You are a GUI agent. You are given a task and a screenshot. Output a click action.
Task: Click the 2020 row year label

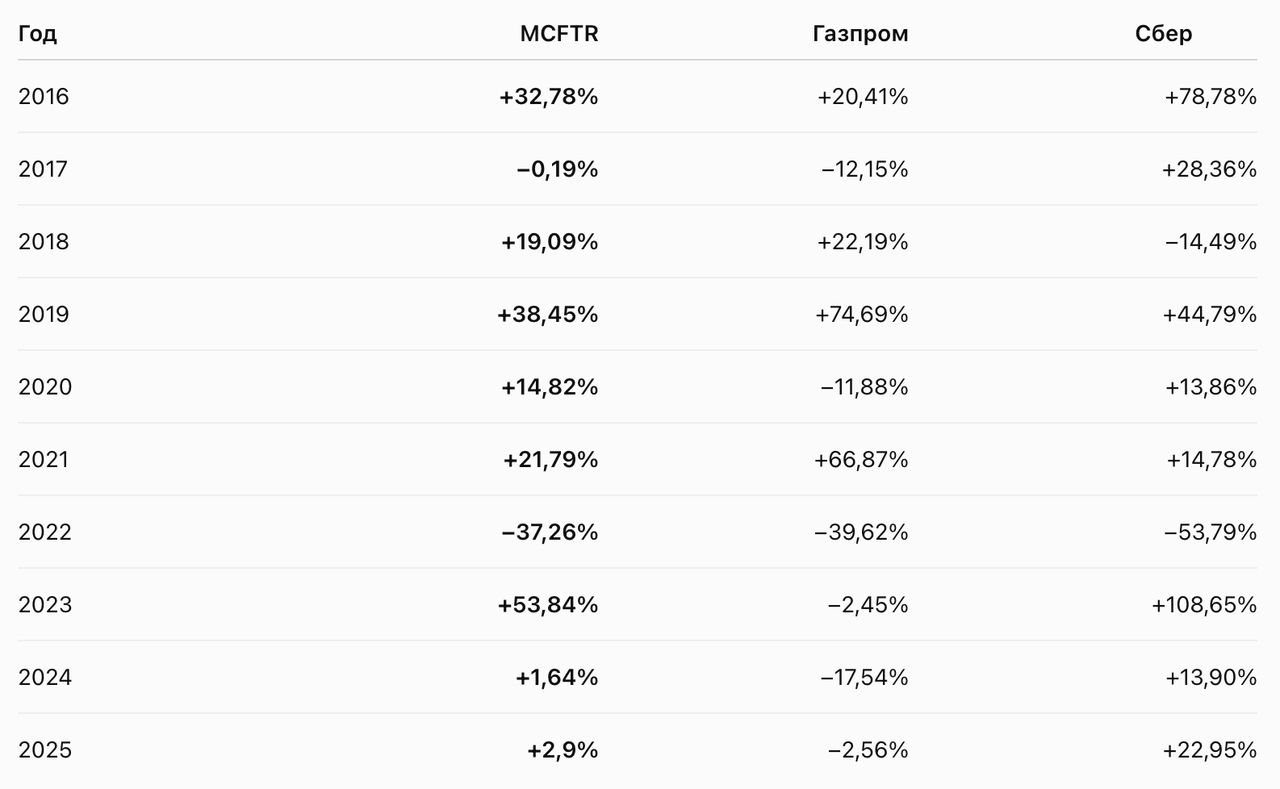tap(45, 387)
